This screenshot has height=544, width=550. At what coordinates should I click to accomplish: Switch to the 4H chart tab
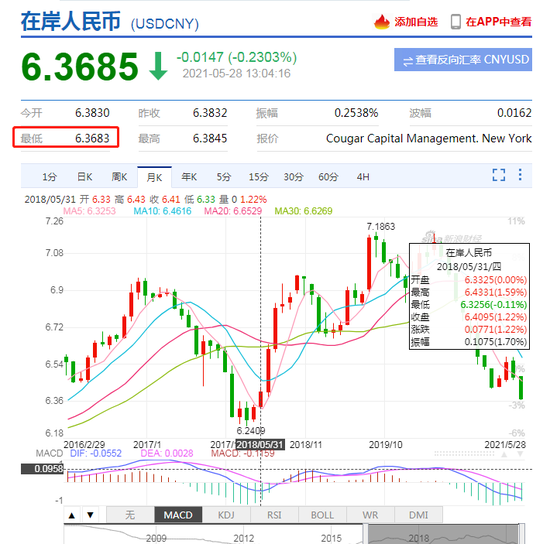pyautogui.click(x=363, y=177)
